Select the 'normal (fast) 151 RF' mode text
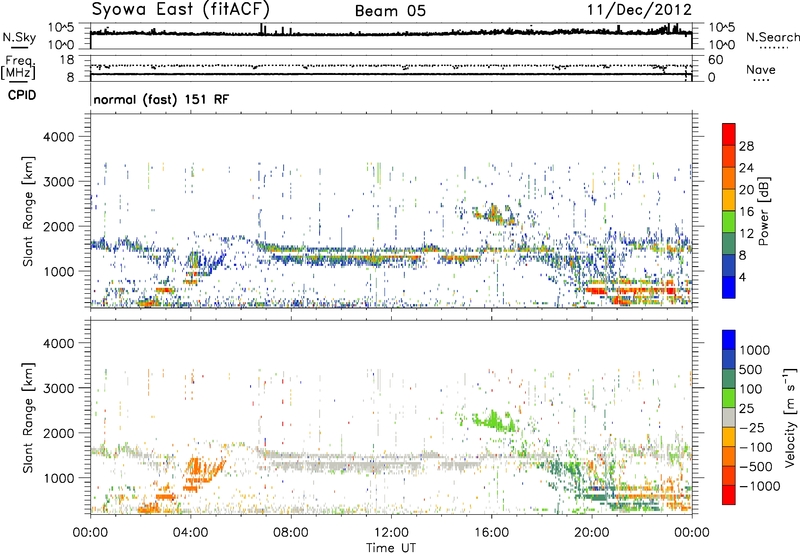The height and width of the screenshot is (554, 800). click(x=161, y=99)
